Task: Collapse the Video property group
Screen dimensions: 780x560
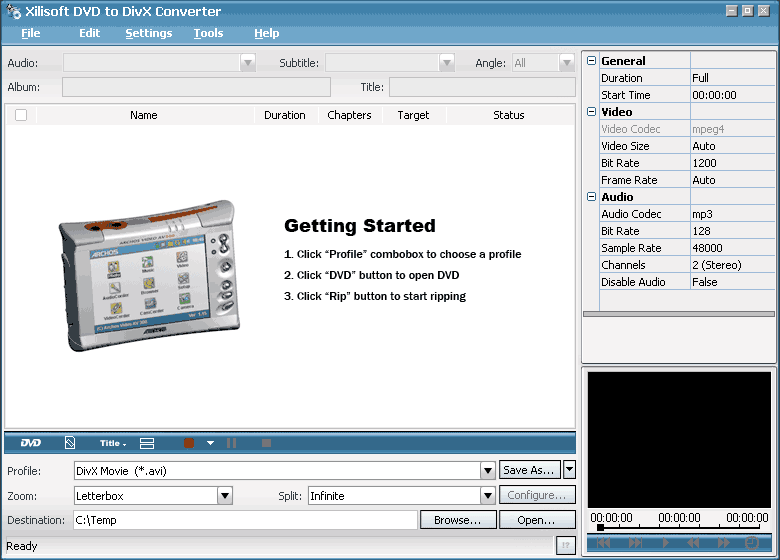Action: coord(591,111)
